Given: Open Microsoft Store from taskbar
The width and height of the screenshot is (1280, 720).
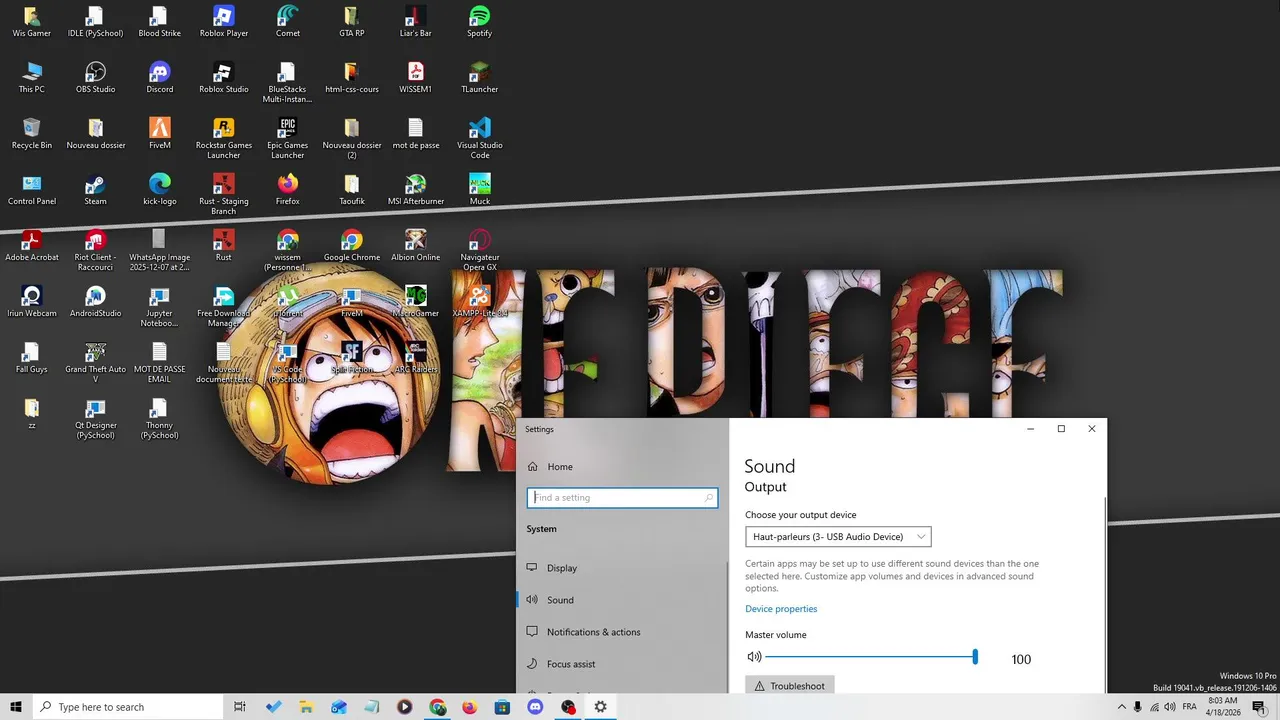Looking at the screenshot, I should tap(502, 707).
